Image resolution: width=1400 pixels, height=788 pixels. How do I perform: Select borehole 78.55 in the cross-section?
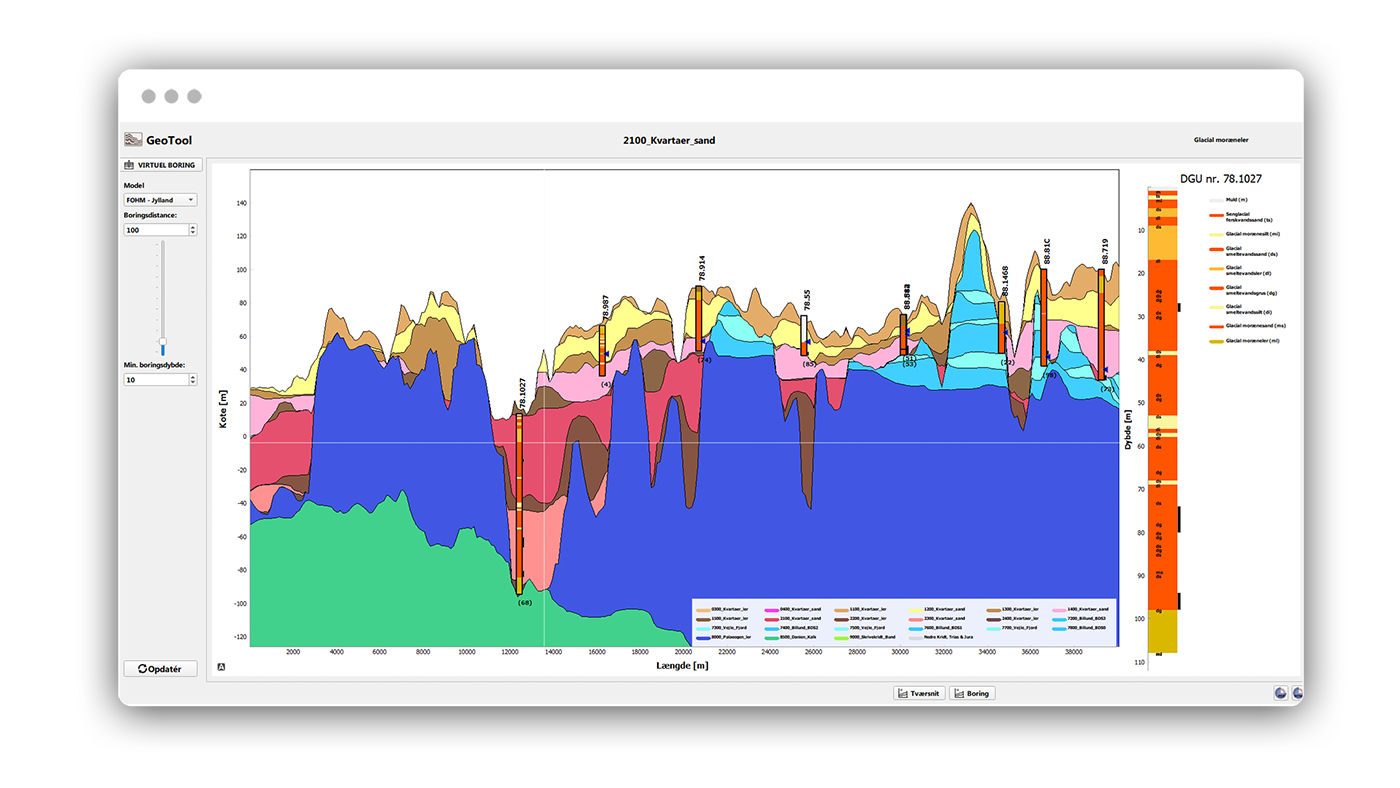[804, 336]
